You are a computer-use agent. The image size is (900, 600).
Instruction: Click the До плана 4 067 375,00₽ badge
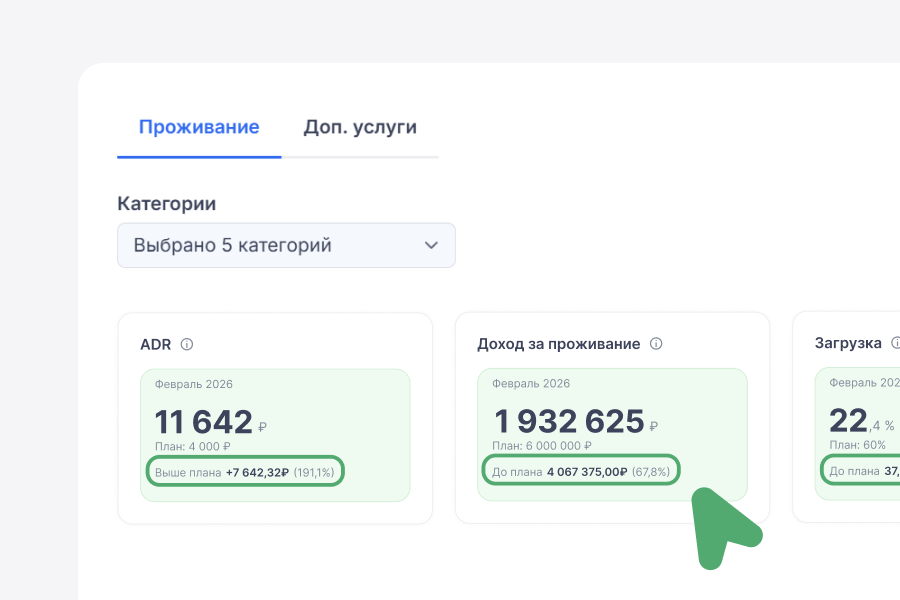580,470
